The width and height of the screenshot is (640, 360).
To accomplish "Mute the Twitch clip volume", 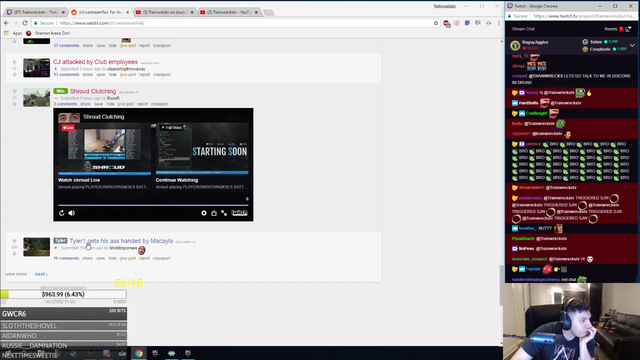I will tap(72, 213).
